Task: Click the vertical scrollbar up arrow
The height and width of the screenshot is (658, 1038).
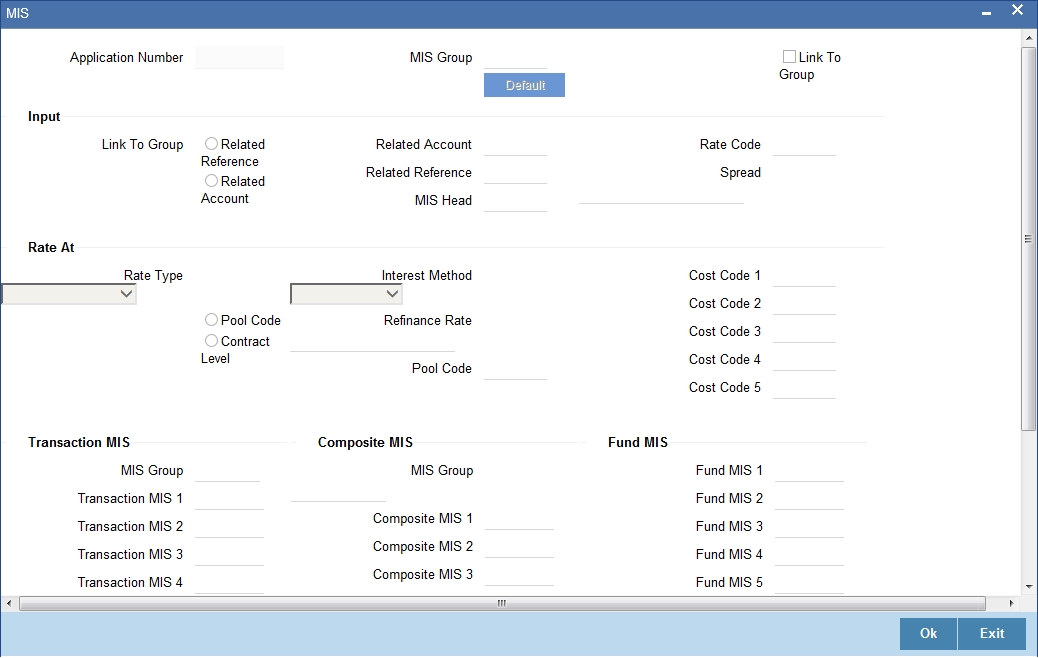Action: pyautogui.click(x=1029, y=38)
